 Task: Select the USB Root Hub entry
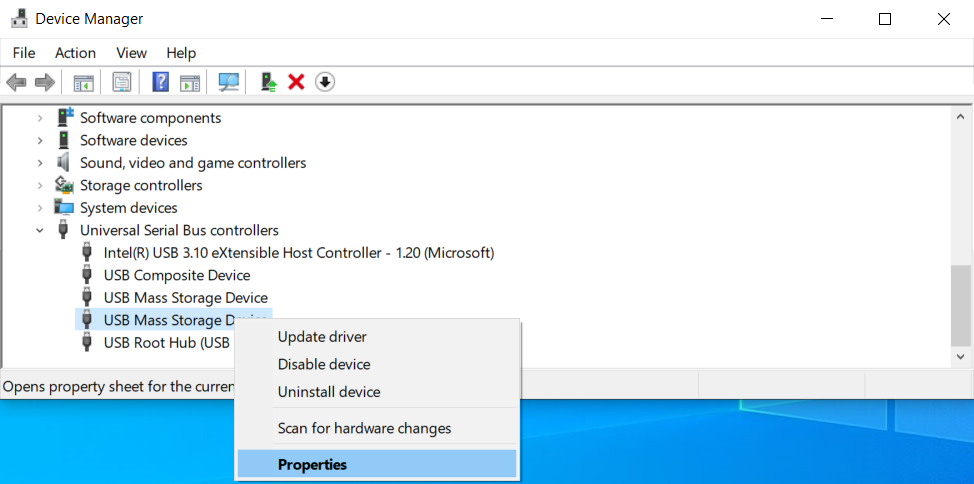tap(166, 342)
